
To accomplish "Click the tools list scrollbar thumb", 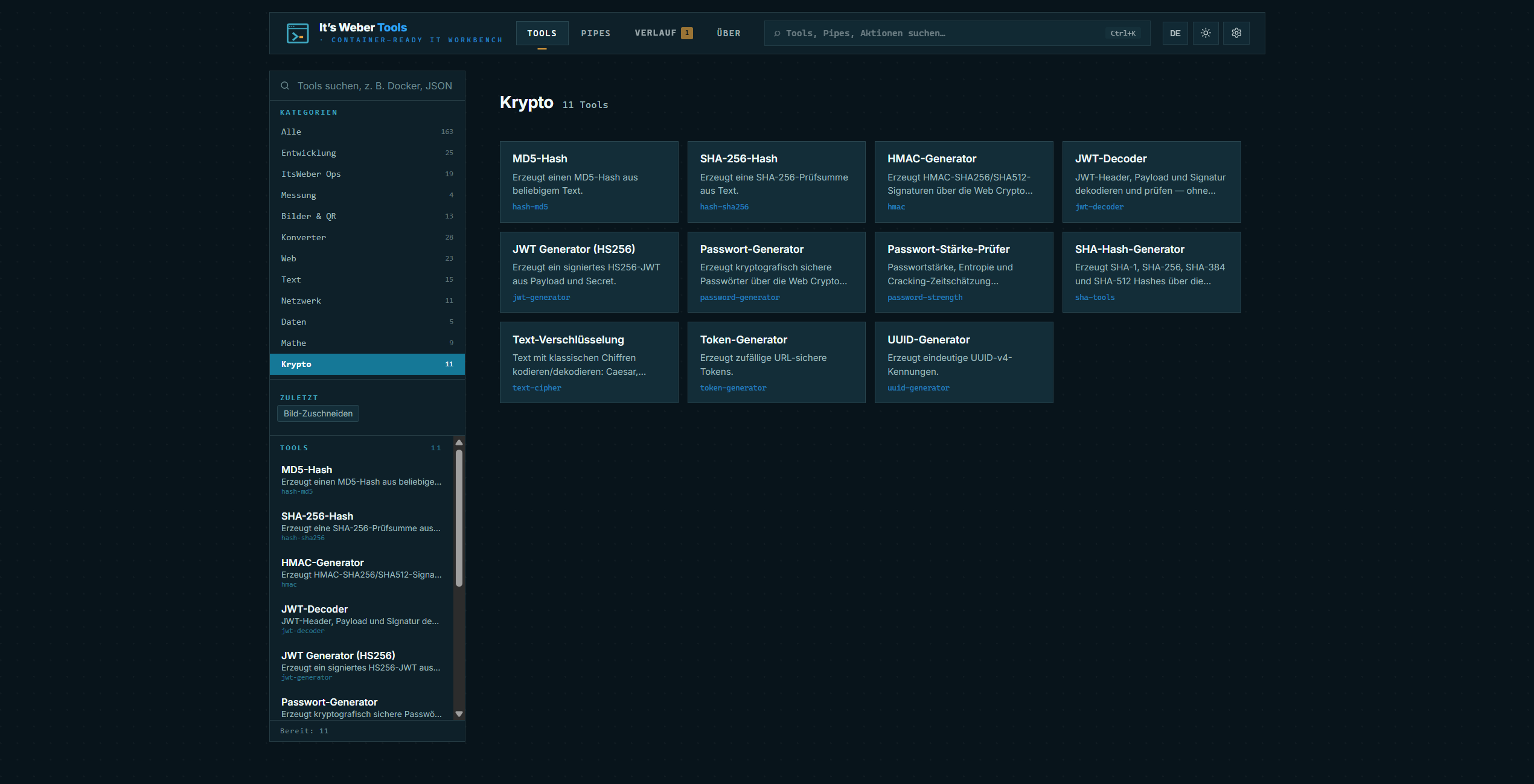I will [459, 518].
